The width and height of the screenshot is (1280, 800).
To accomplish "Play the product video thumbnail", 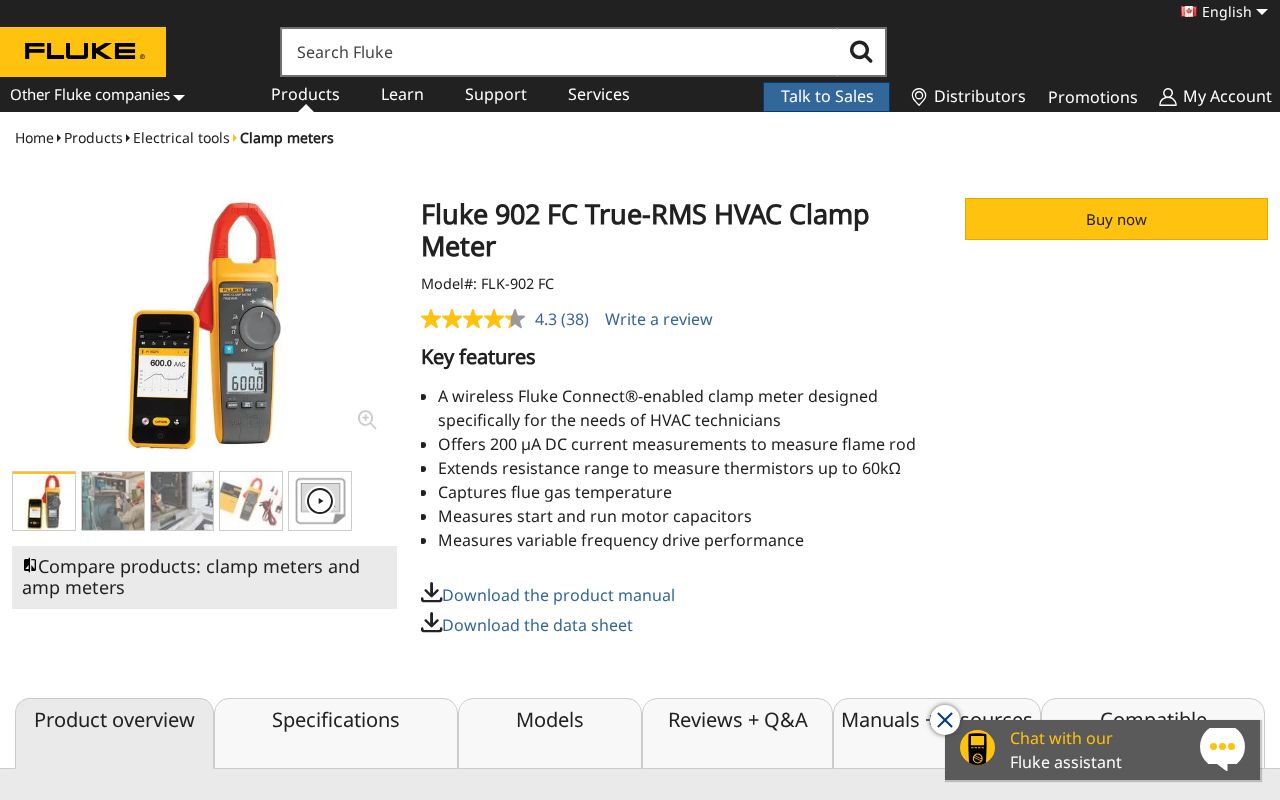I will pos(320,501).
